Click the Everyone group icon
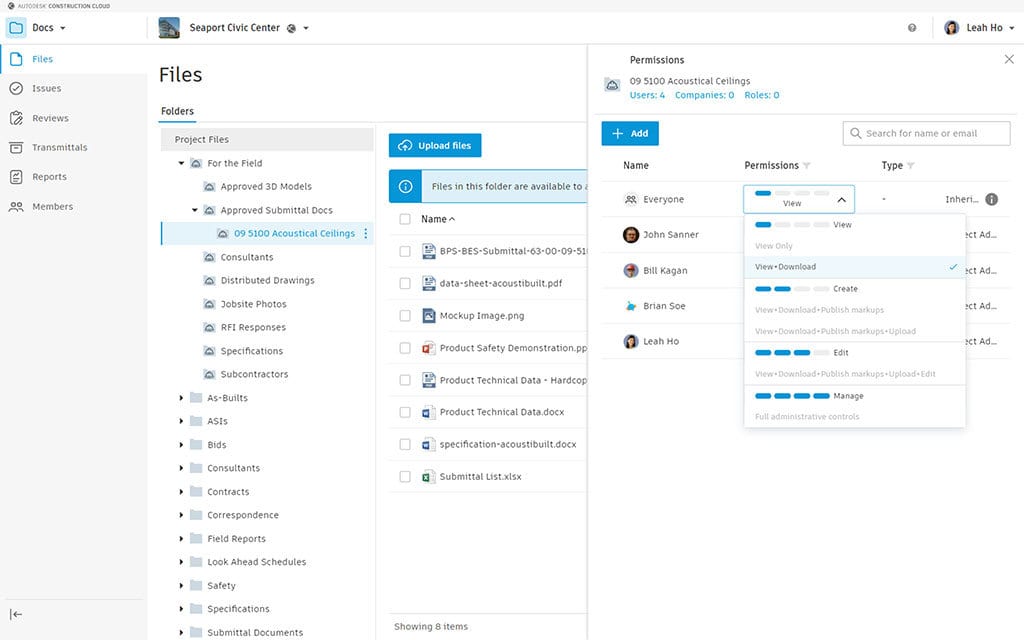 click(x=631, y=199)
